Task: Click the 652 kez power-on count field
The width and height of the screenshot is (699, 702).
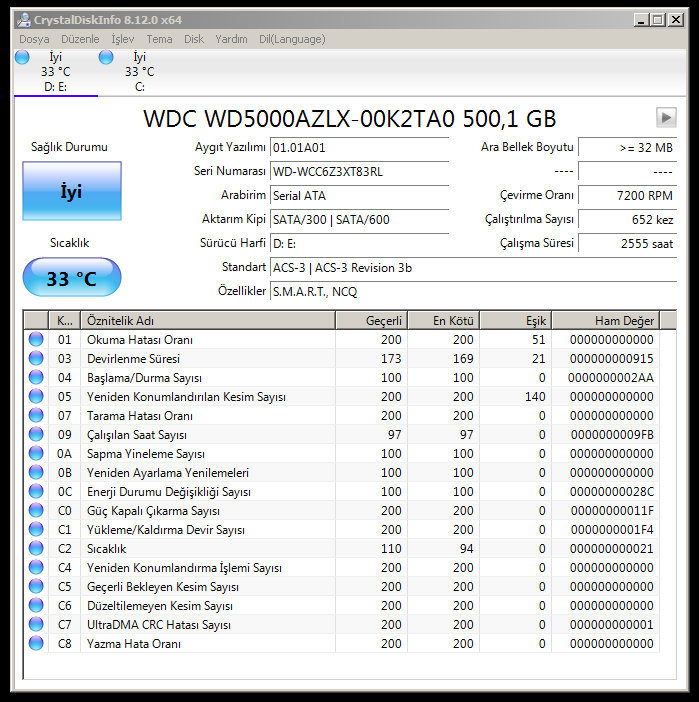Action: 628,220
